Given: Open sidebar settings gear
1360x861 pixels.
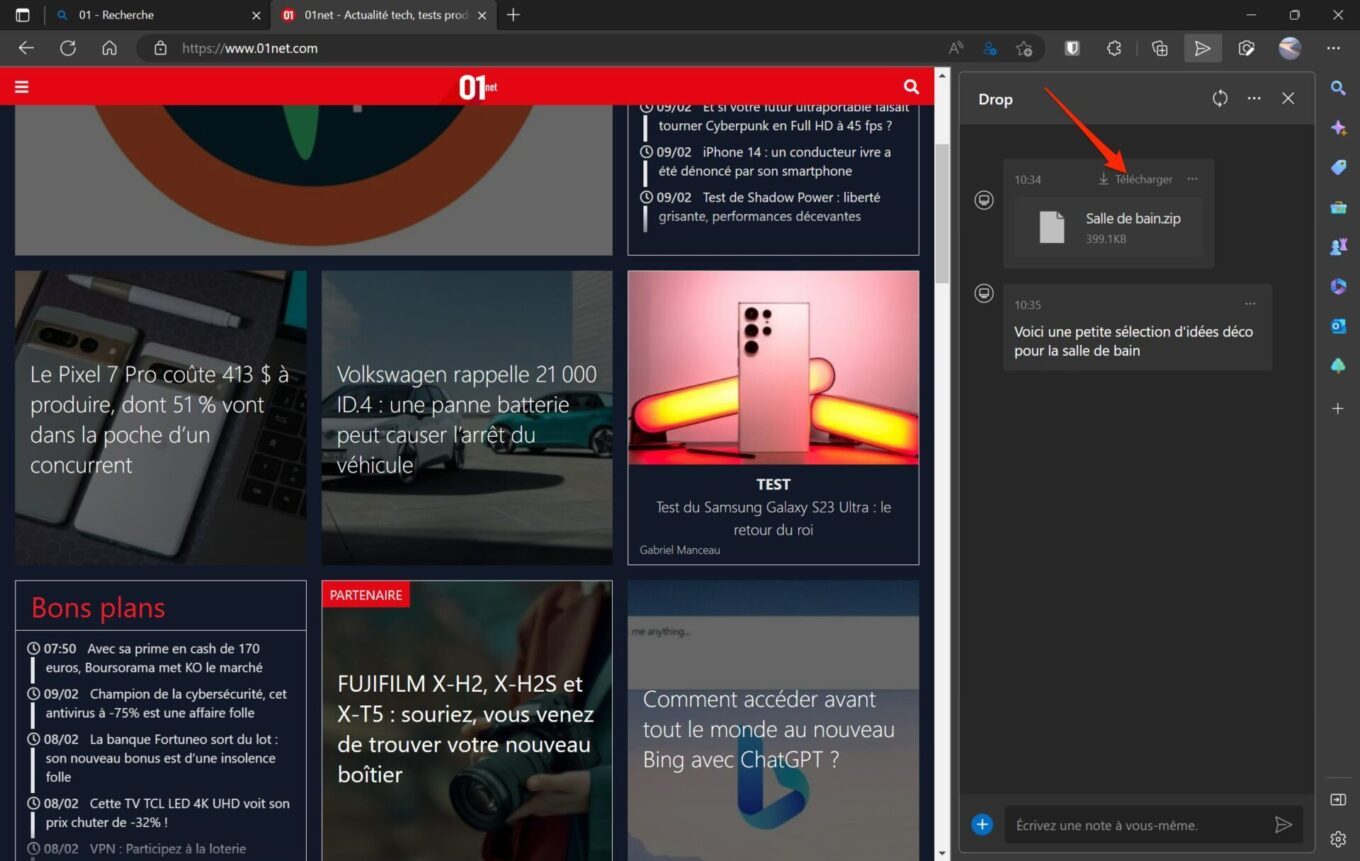Looking at the screenshot, I should 1338,838.
